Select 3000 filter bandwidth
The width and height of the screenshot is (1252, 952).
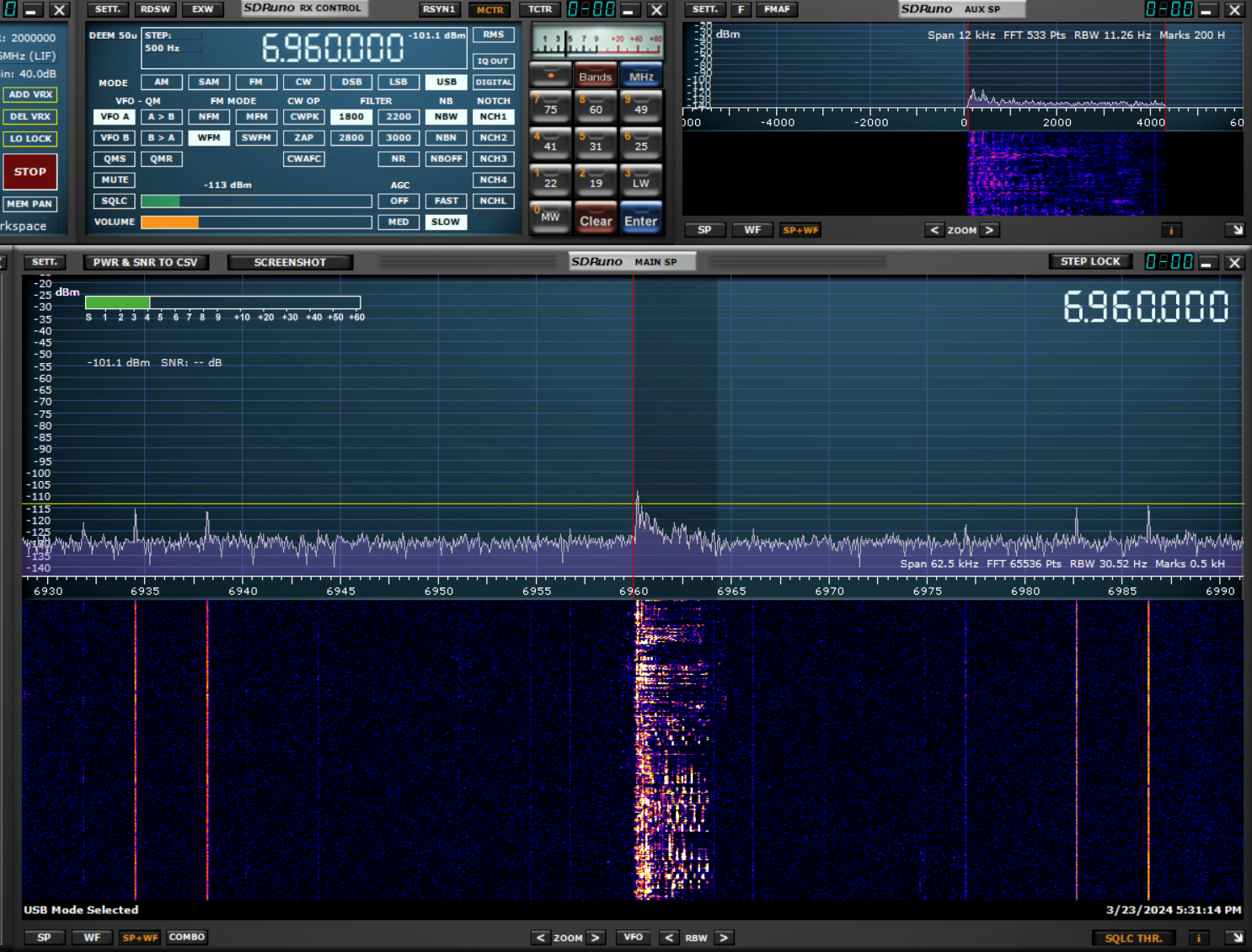pos(399,137)
